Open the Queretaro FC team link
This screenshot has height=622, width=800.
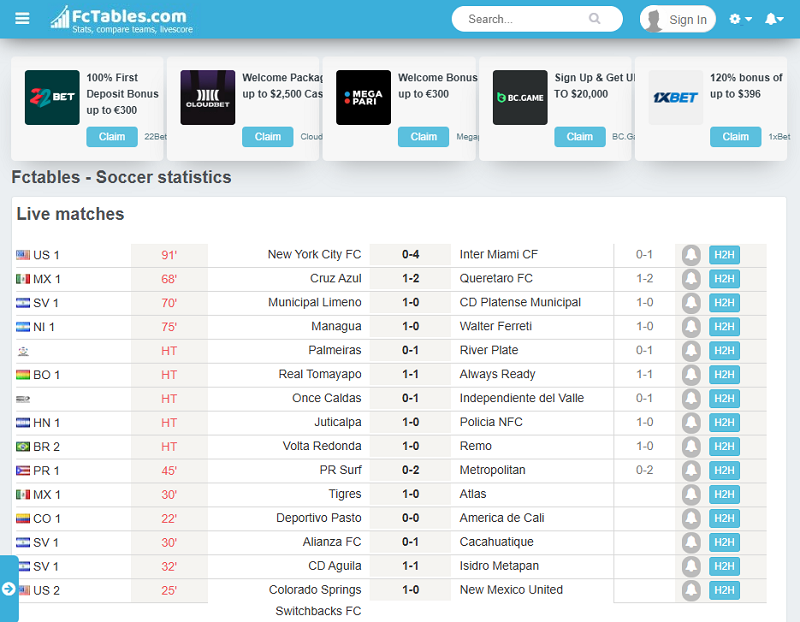(496, 279)
